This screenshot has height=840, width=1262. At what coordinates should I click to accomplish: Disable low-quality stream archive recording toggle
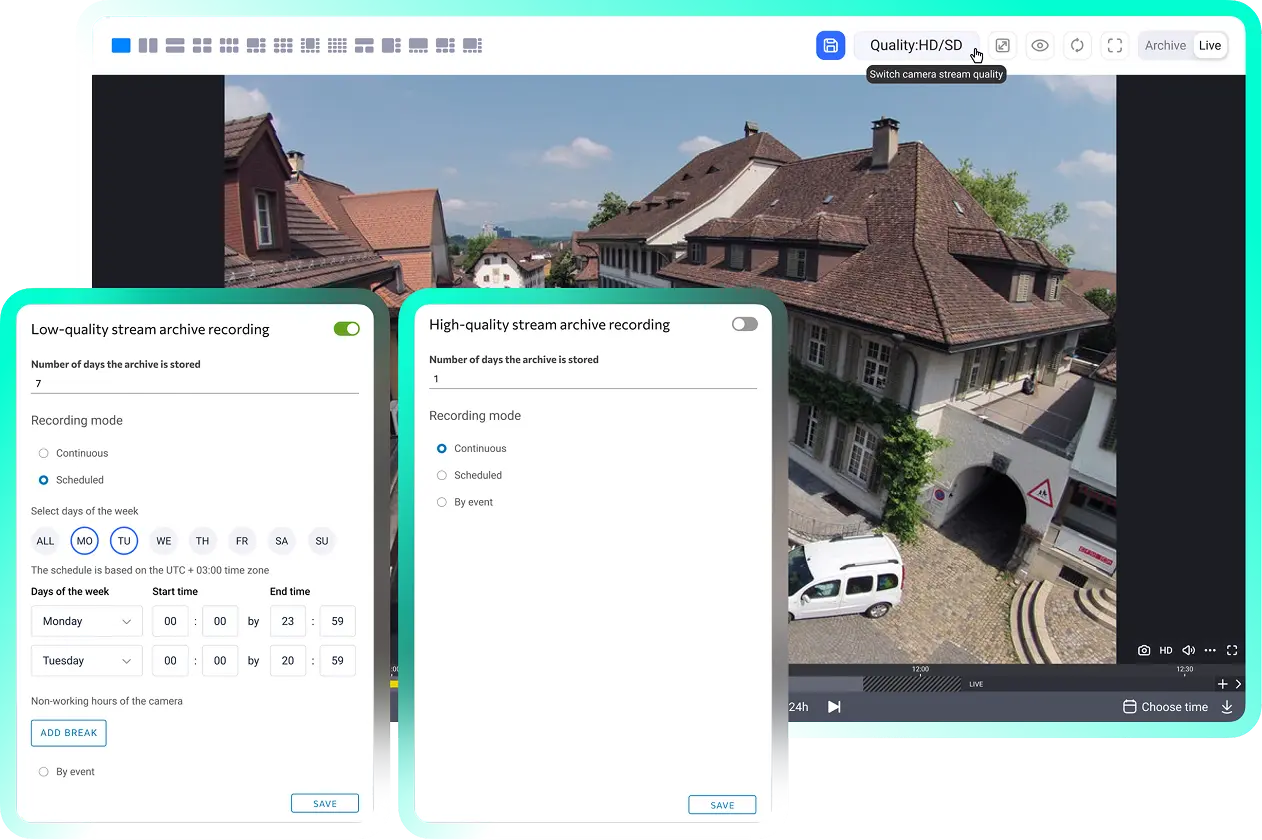tap(346, 329)
